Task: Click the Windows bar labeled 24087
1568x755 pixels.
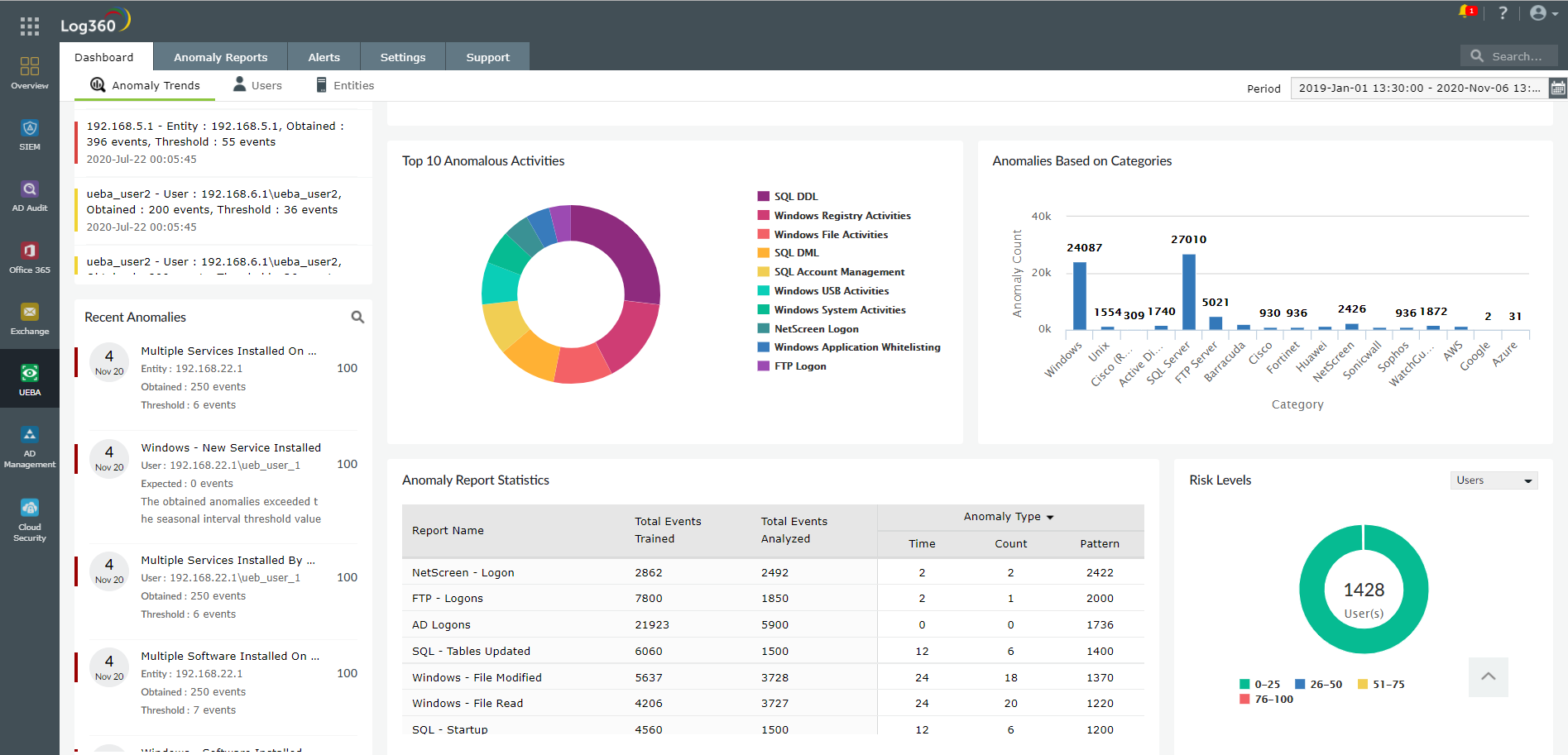Action: click(x=1080, y=296)
